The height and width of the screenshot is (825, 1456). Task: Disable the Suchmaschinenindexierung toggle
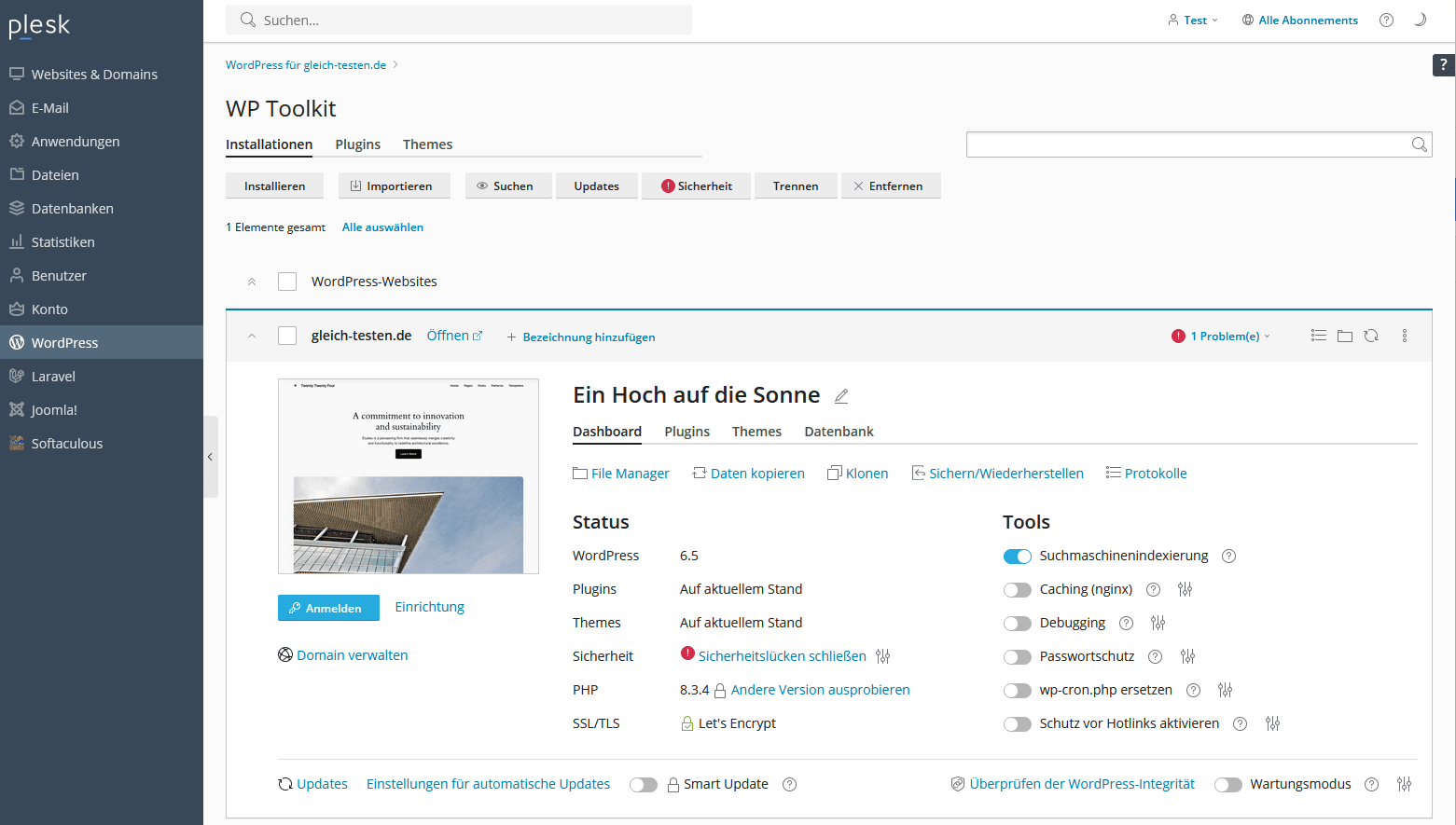click(1017, 557)
